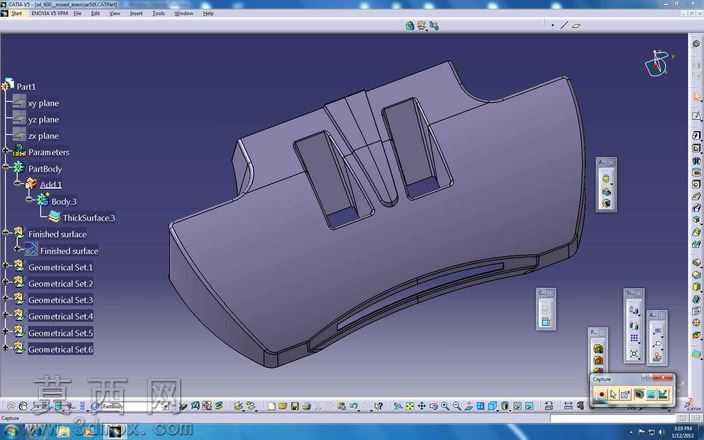Select the yz plane tree item
This screenshot has height=440, width=704.
coord(43,119)
